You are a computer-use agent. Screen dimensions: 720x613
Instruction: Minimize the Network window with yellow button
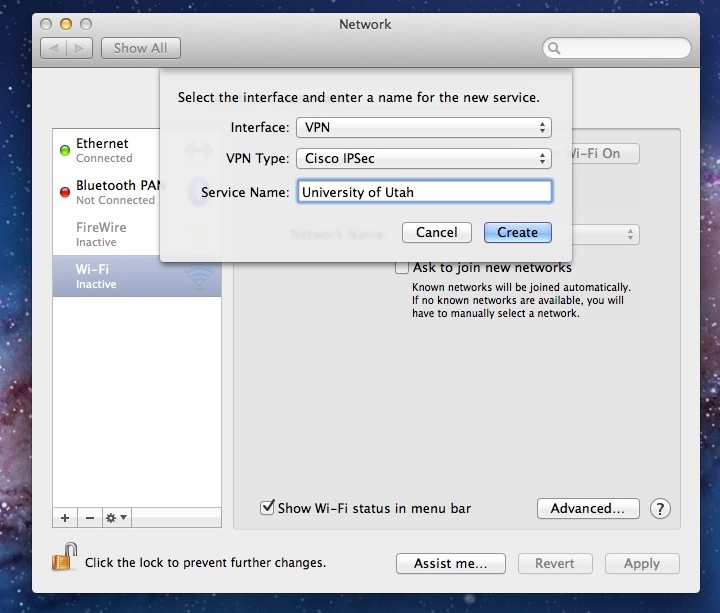[x=66, y=24]
